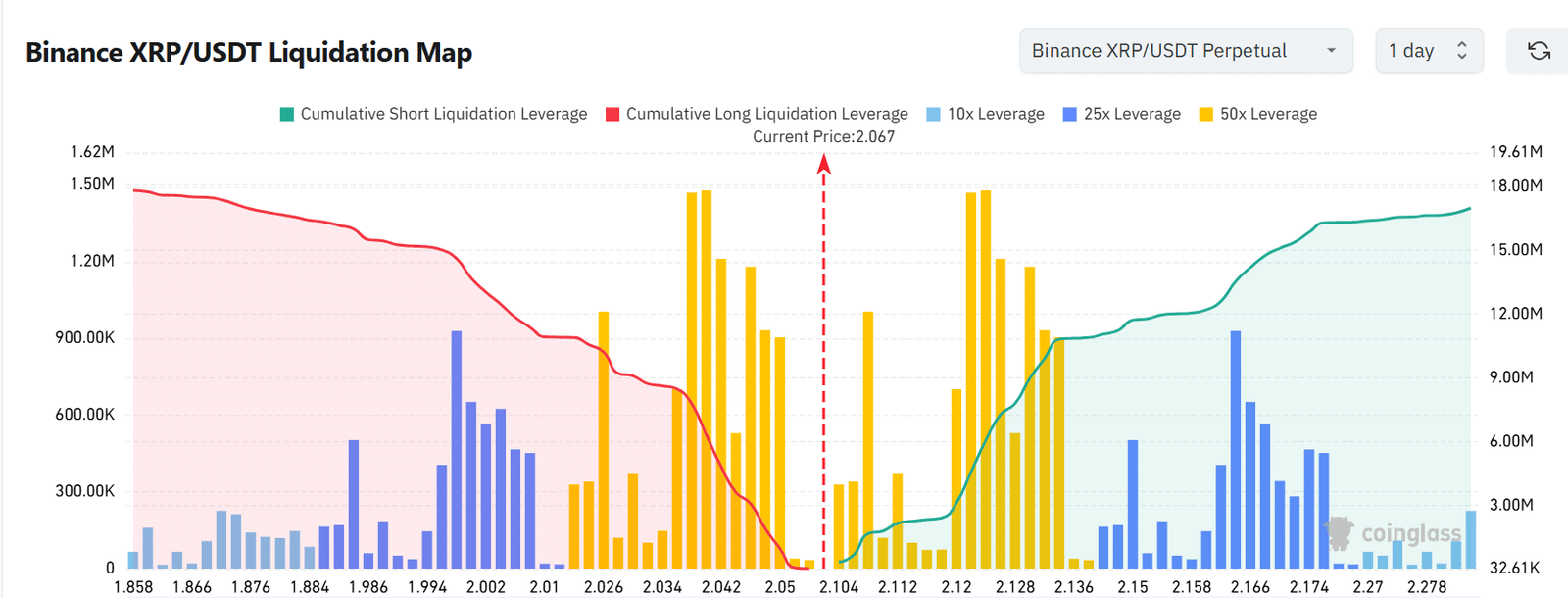The width and height of the screenshot is (1568, 598).
Task: Click the up/down chevrons beside 1 day
Action: point(1461,51)
